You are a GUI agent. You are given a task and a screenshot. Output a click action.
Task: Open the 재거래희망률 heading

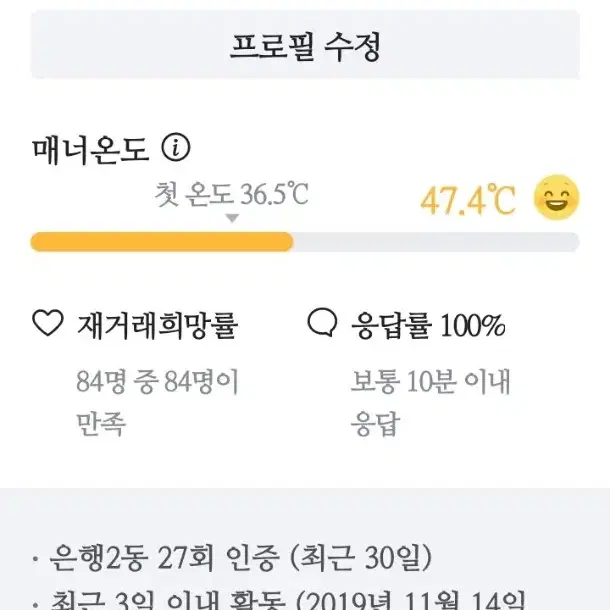pos(157,326)
